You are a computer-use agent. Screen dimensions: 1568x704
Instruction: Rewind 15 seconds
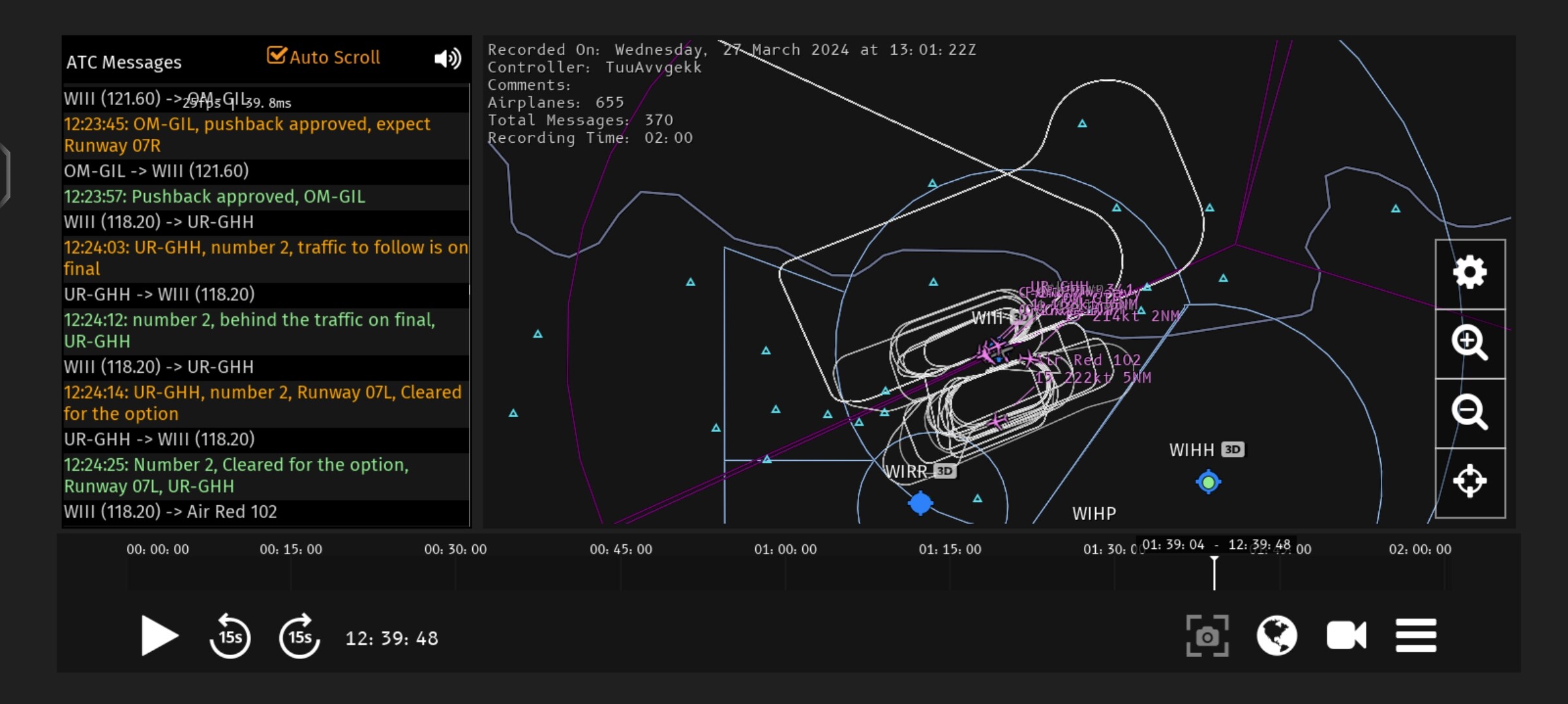click(x=230, y=636)
